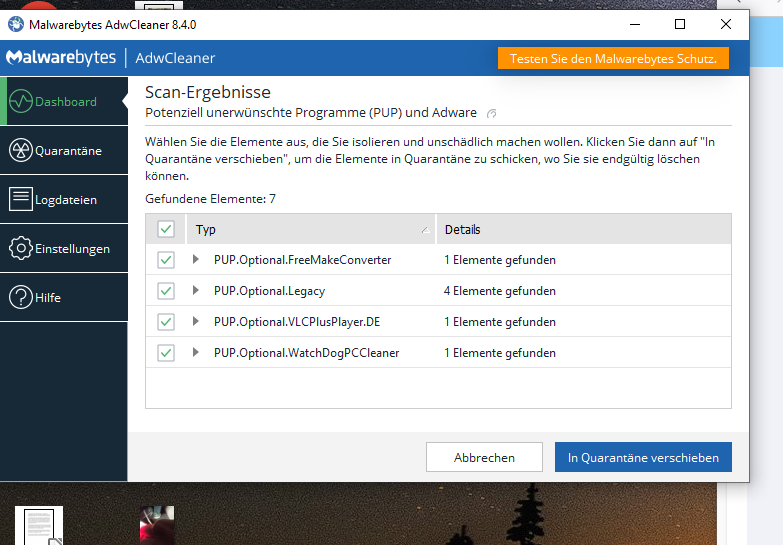This screenshot has height=545, width=783.
Task: Open the Quarantäne sidebar section
Action: click(x=64, y=150)
